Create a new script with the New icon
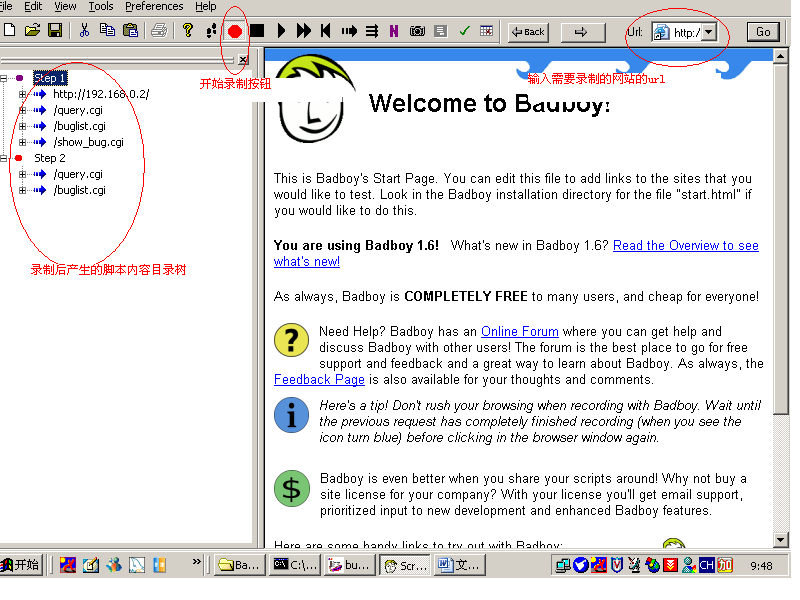 (x=9, y=31)
